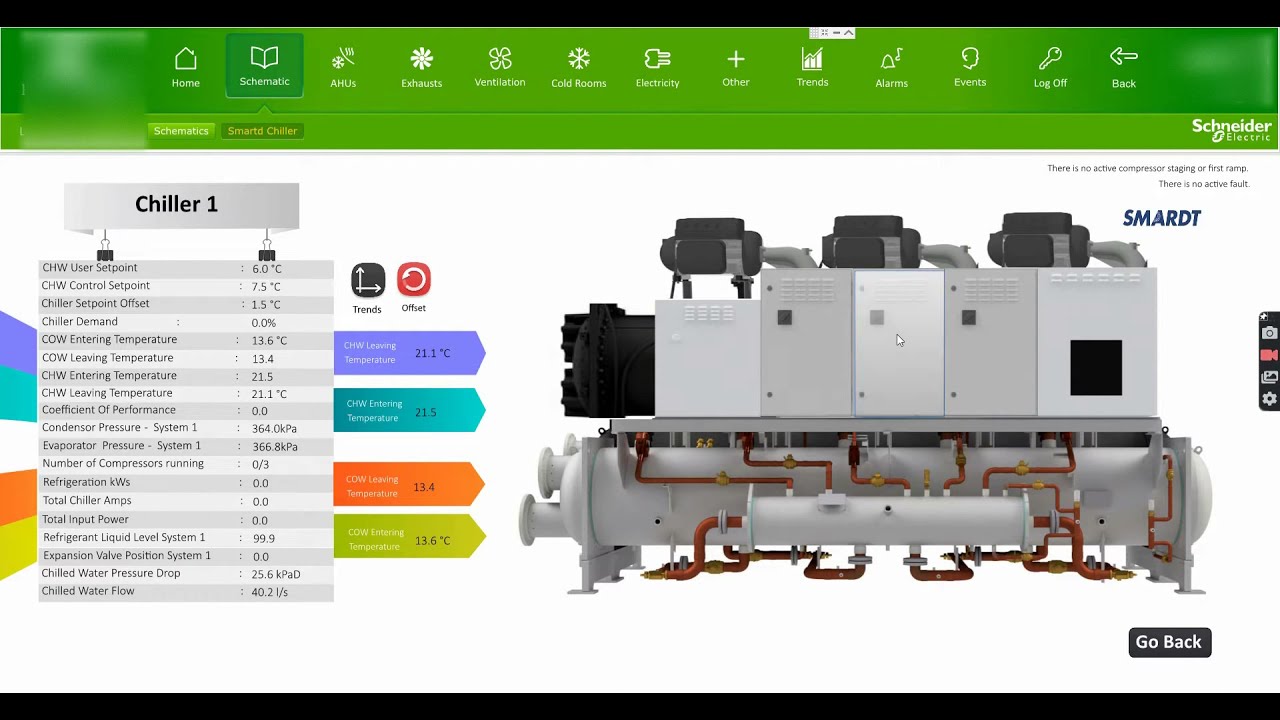The width and height of the screenshot is (1280, 720).
Task: Select the COW Entering Temperature table row
Action: 186,340
